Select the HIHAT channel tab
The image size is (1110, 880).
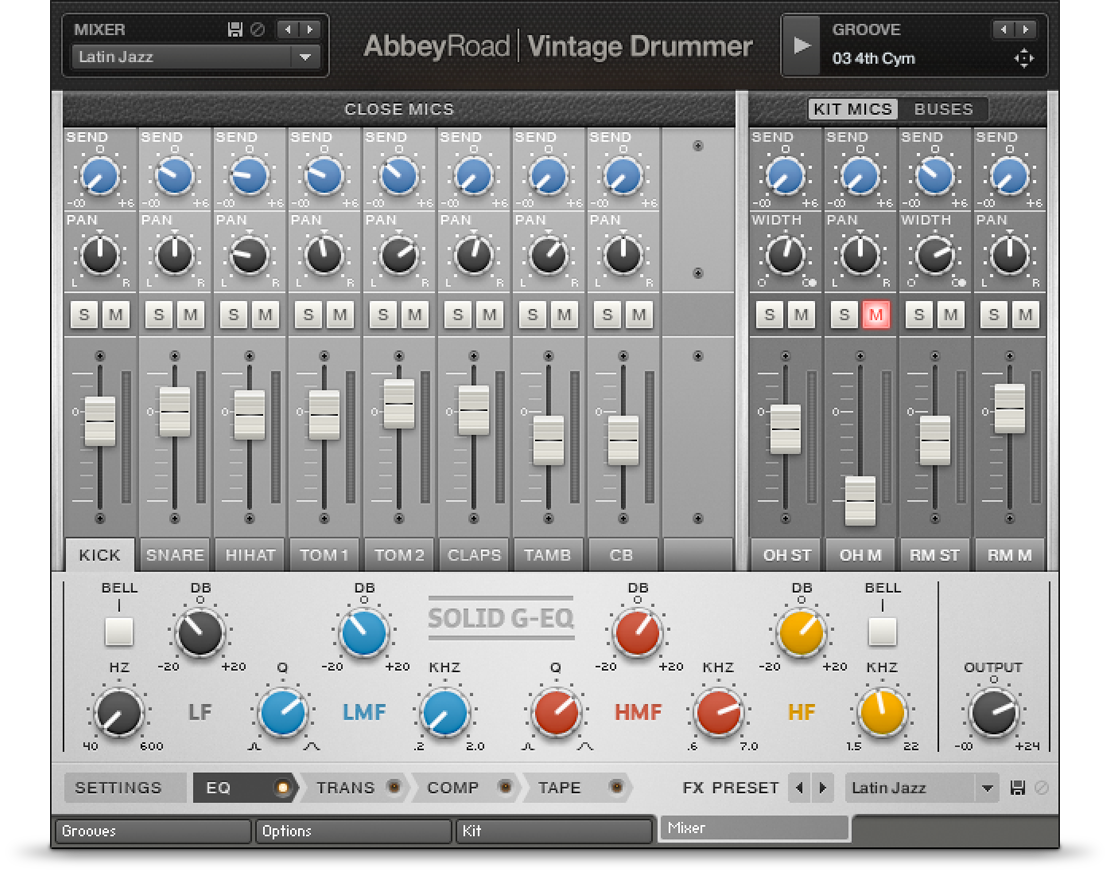[250, 555]
